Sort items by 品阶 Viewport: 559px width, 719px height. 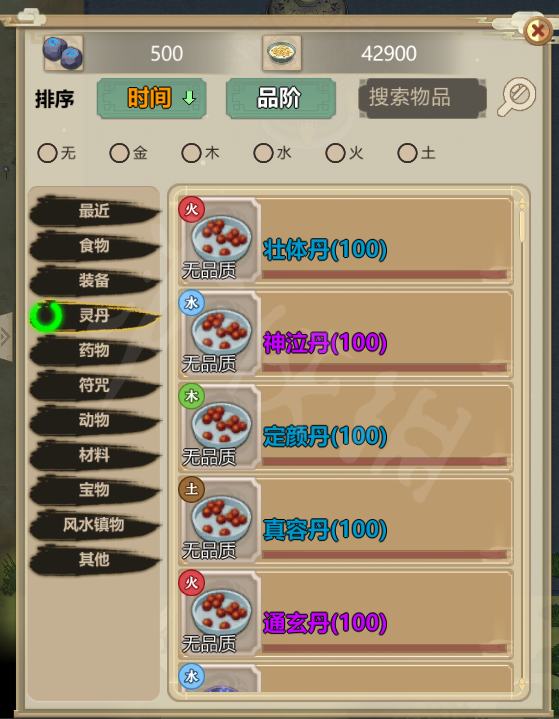pos(281,98)
